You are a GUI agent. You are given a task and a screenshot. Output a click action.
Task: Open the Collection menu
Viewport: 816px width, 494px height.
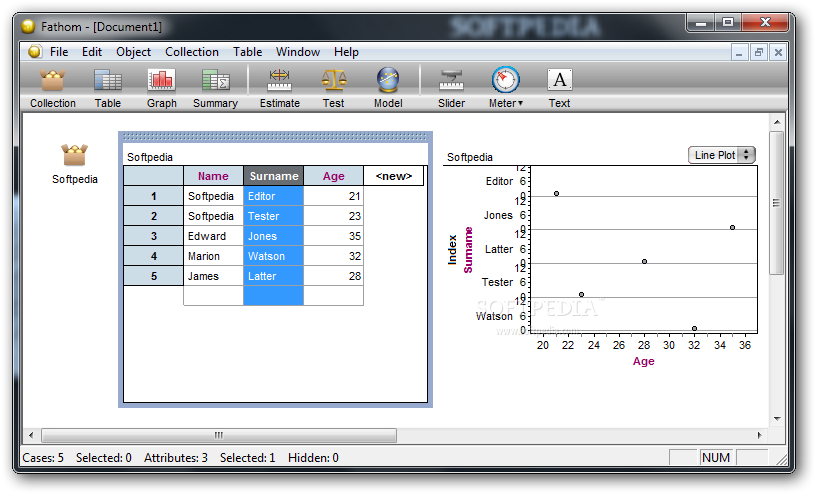[192, 52]
